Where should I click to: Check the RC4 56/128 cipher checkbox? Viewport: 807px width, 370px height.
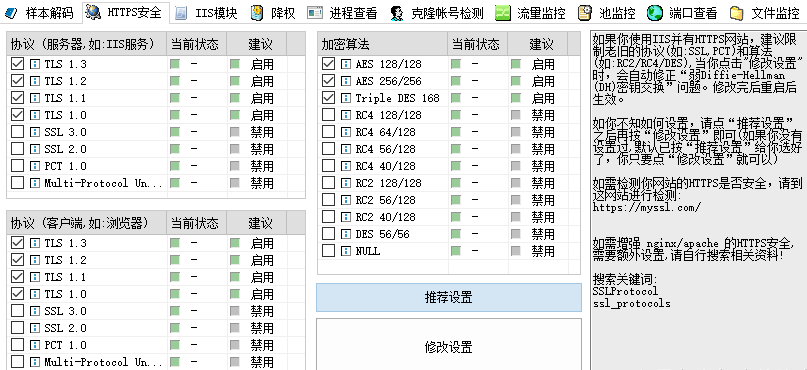[x=328, y=149]
